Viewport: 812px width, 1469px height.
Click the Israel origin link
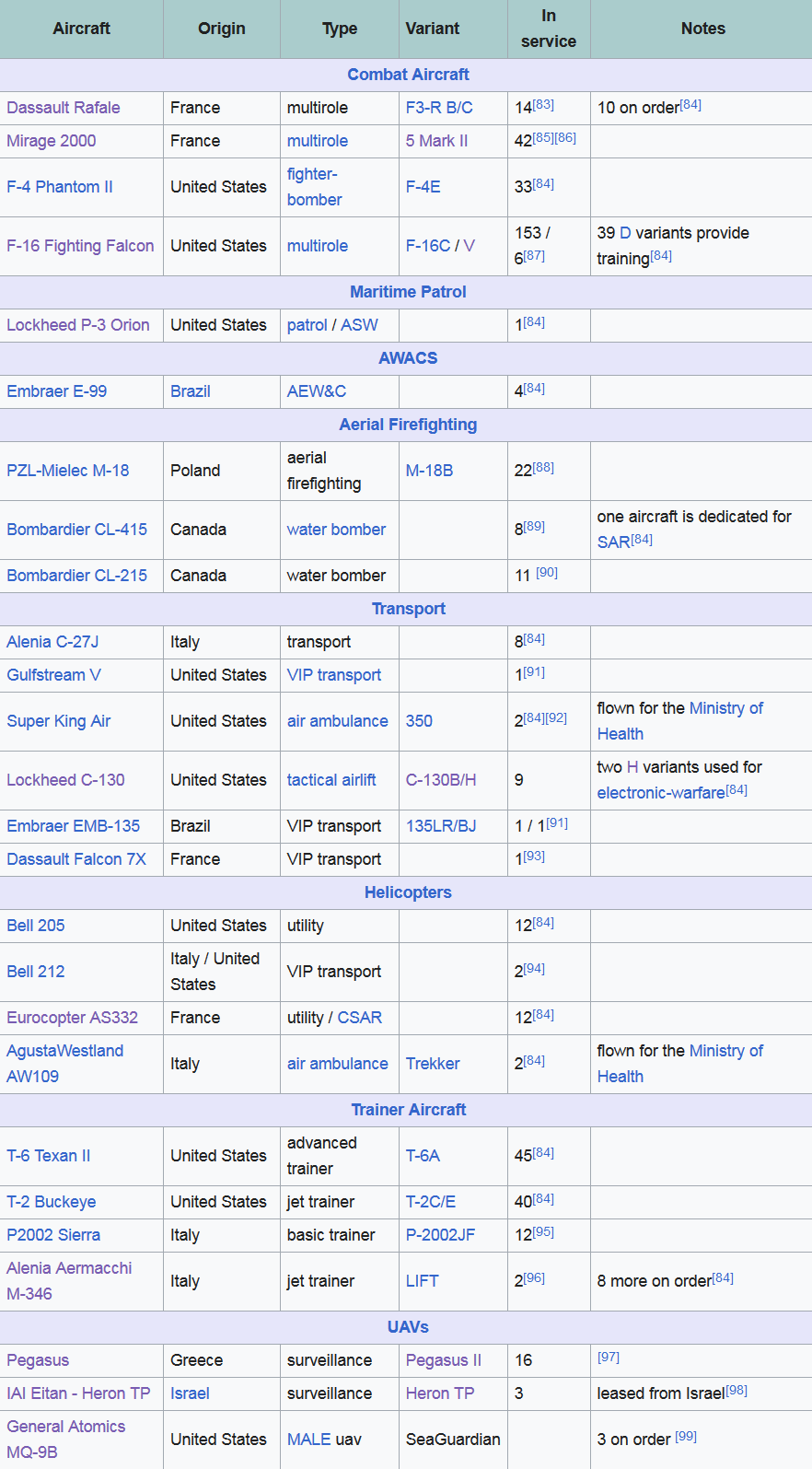(x=190, y=1393)
